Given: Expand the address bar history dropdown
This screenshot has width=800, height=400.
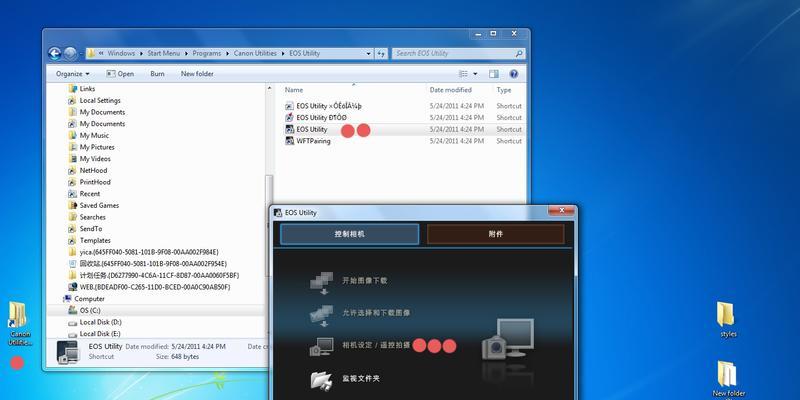Looking at the screenshot, I should pyautogui.click(x=369, y=53).
